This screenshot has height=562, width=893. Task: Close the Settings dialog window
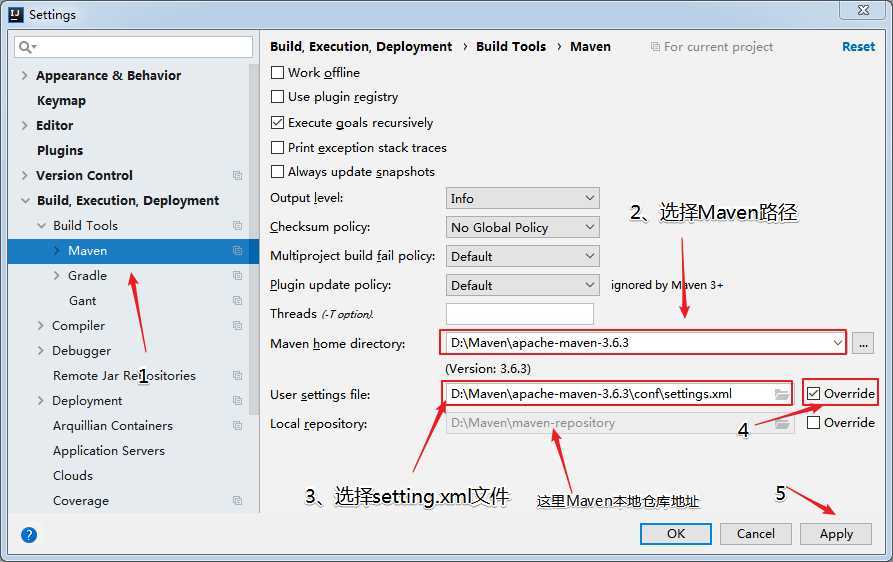(x=863, y=10)
